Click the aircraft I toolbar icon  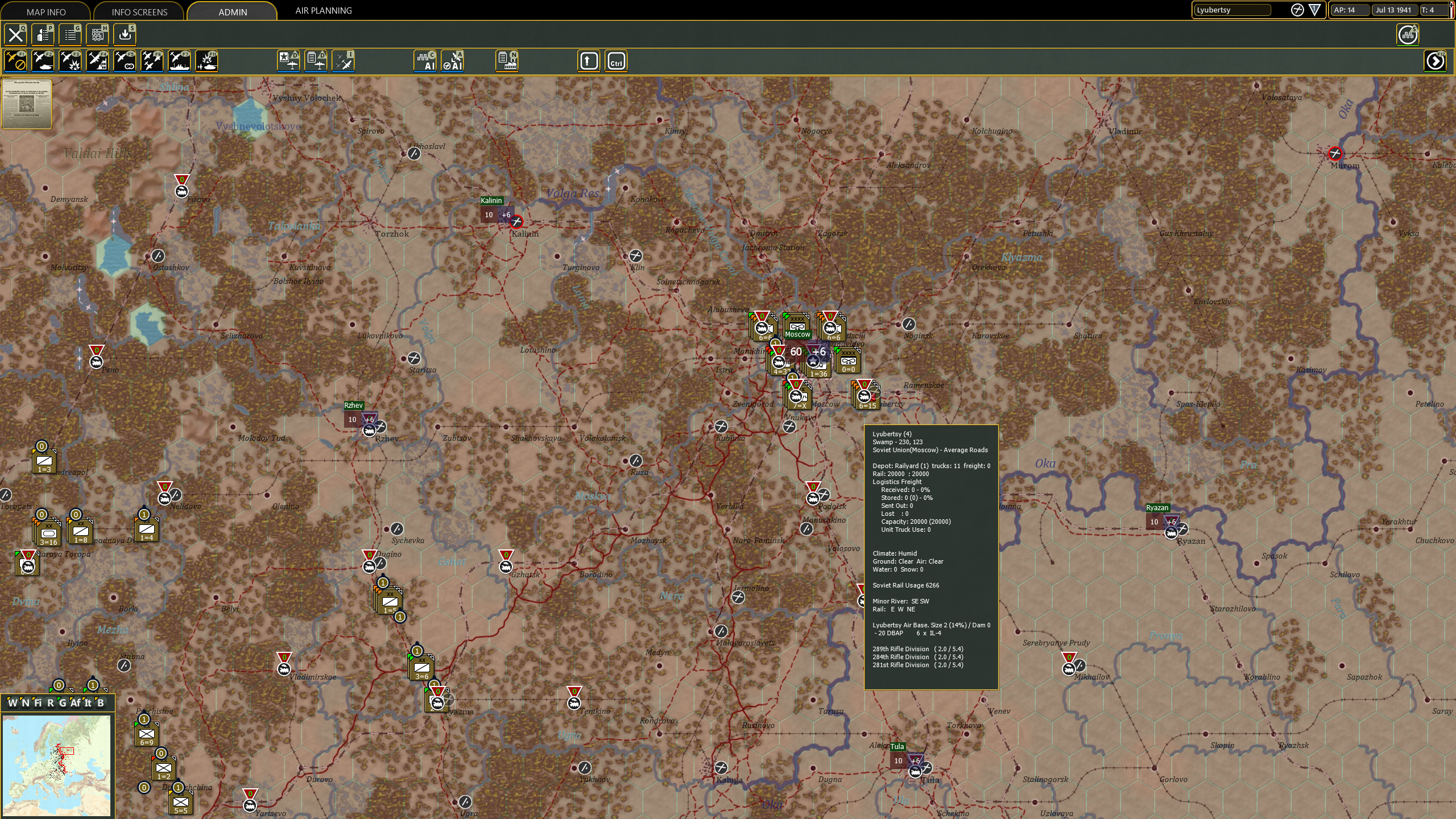pos(344,61)
